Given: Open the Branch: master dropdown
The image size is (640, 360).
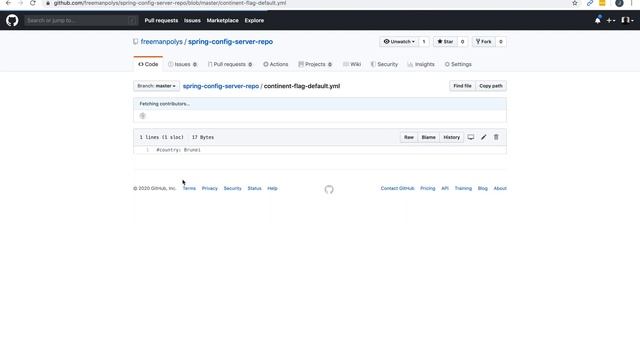Looking at the screenshot, I should click(156, 86).
